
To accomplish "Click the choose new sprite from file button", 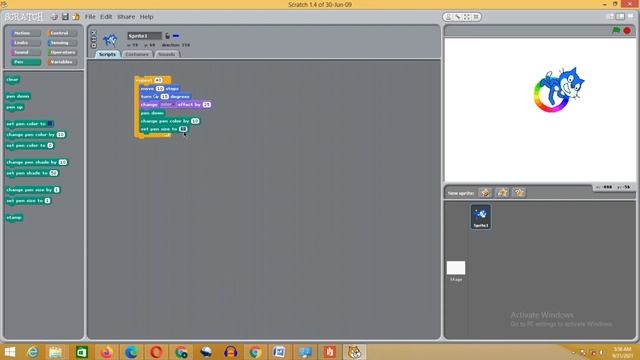I will [x=502, y=193].
